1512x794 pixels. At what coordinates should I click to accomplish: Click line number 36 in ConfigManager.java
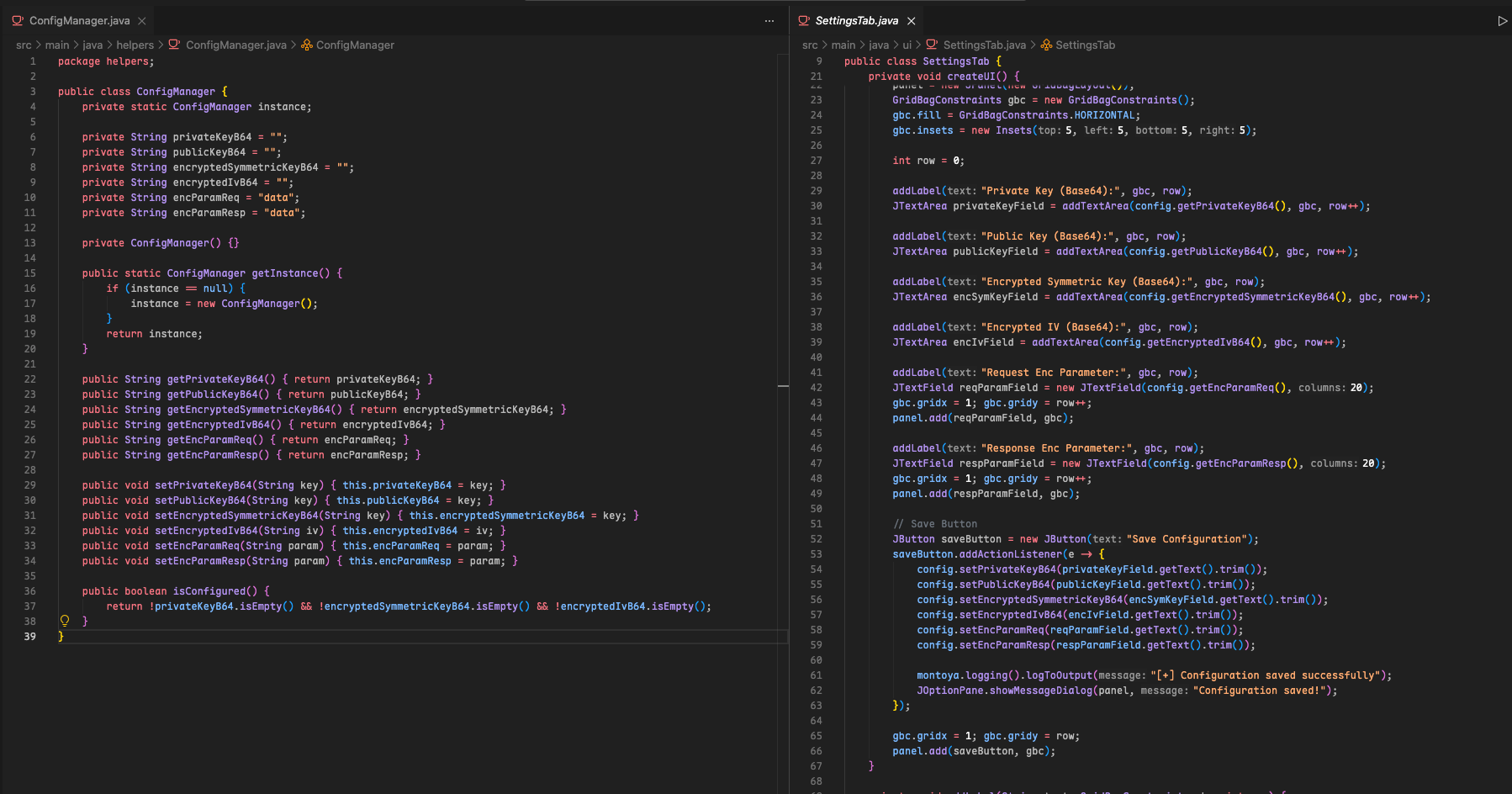(x=30, y=591)
